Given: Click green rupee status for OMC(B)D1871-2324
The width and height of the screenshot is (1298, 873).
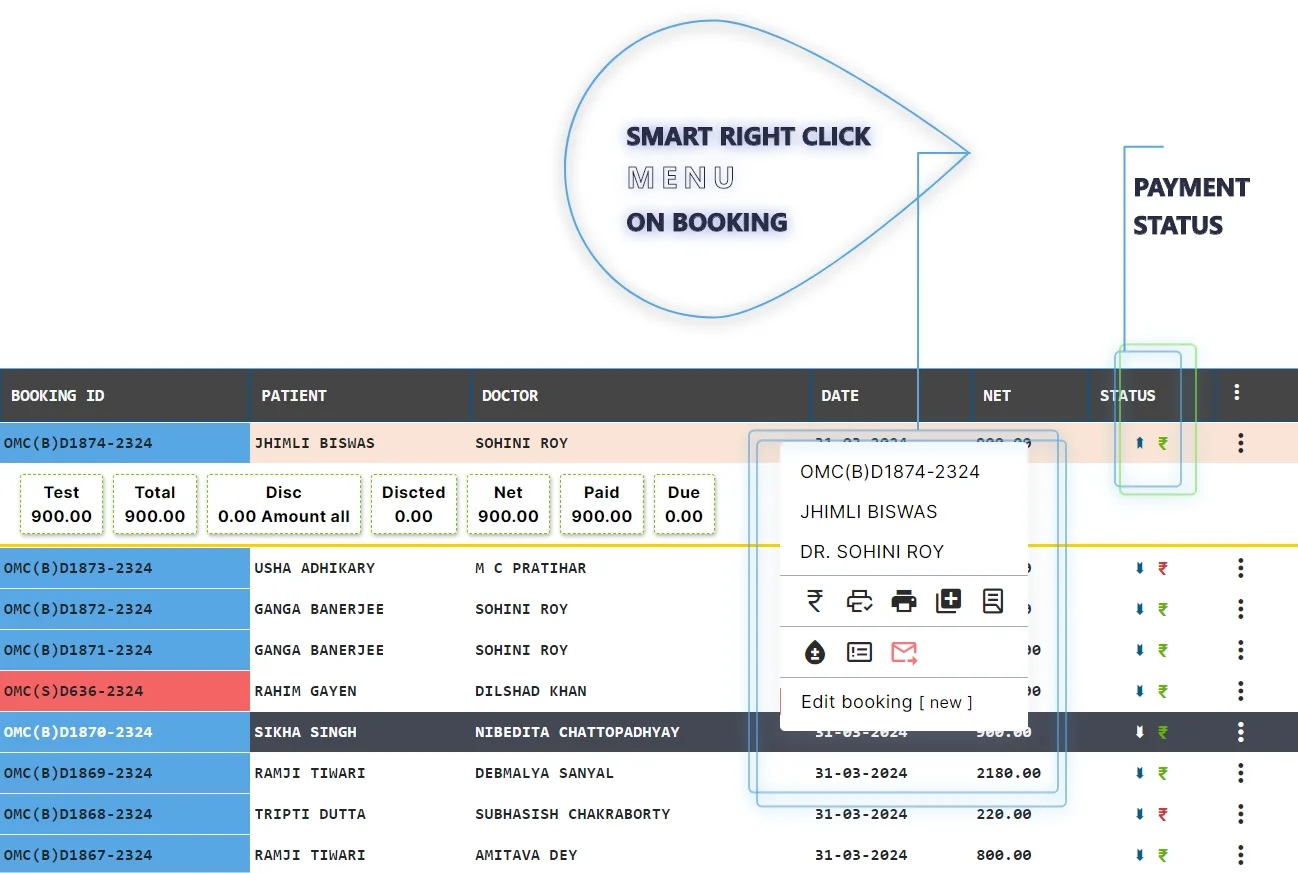Looking at the screenshot, I should (x=1163, y=650).
